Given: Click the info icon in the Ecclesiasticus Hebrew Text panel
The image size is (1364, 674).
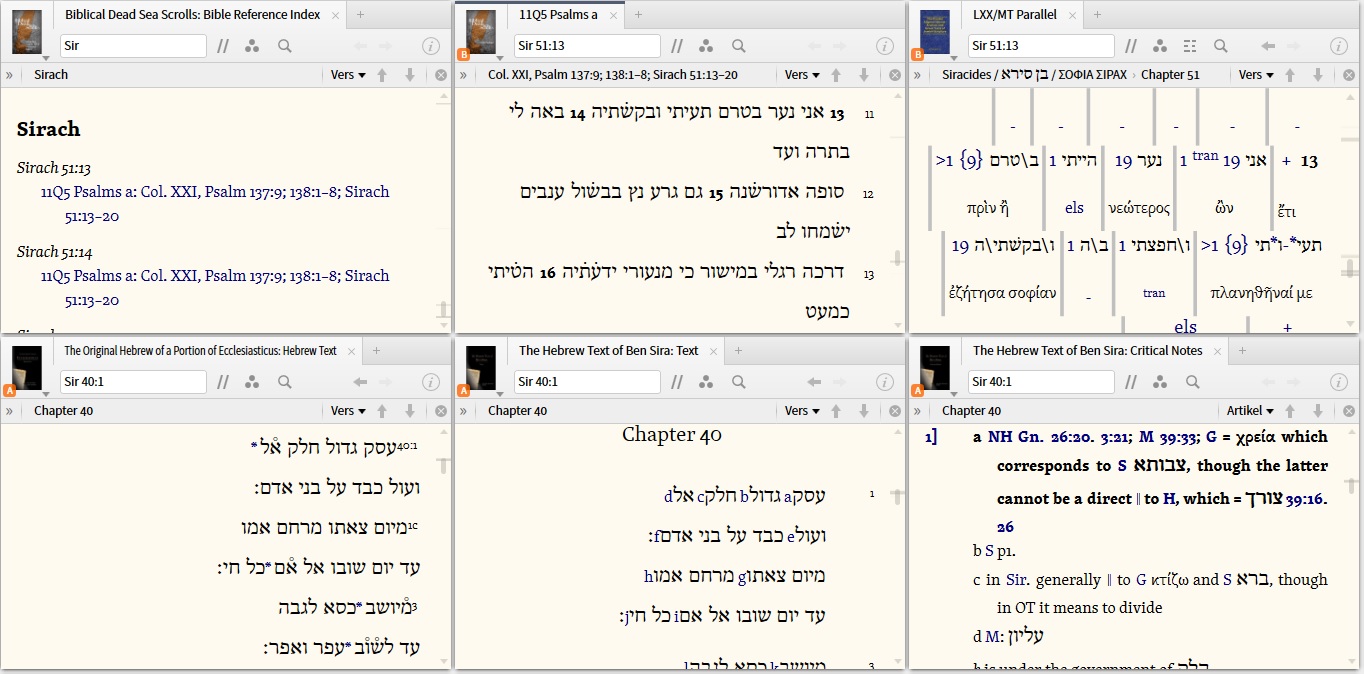Looking at the screenshot, I should point(431,382).
